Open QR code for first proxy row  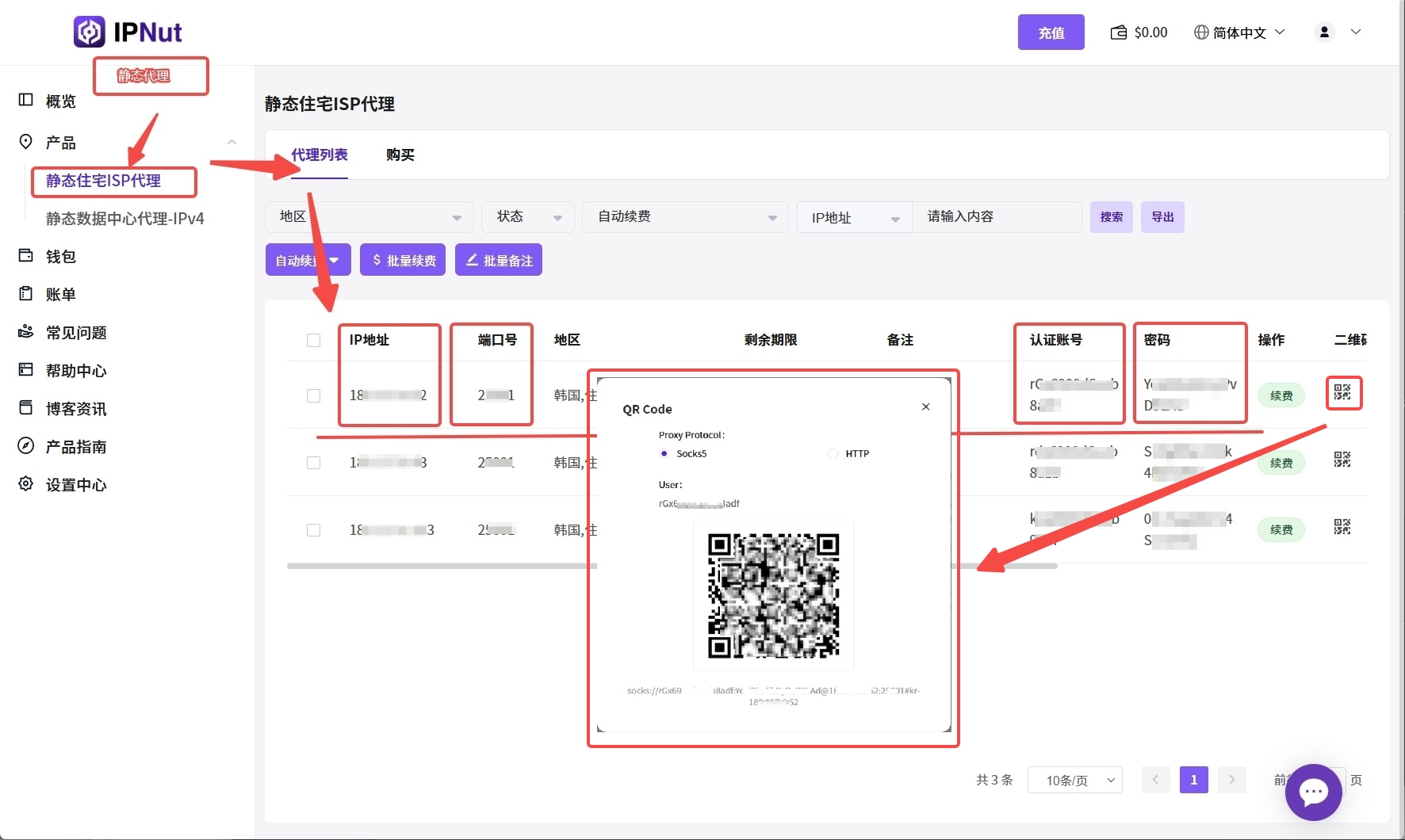click(x=1342, y=392)
